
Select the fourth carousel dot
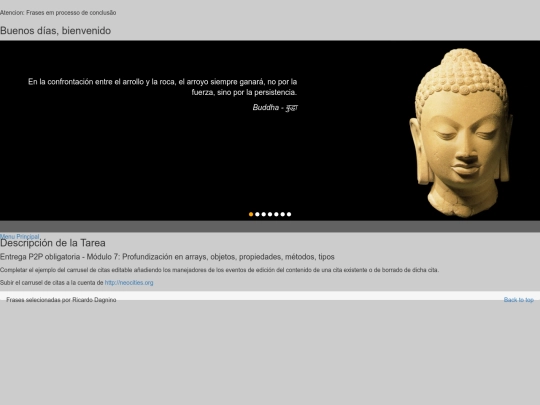[x=270, y=214]
